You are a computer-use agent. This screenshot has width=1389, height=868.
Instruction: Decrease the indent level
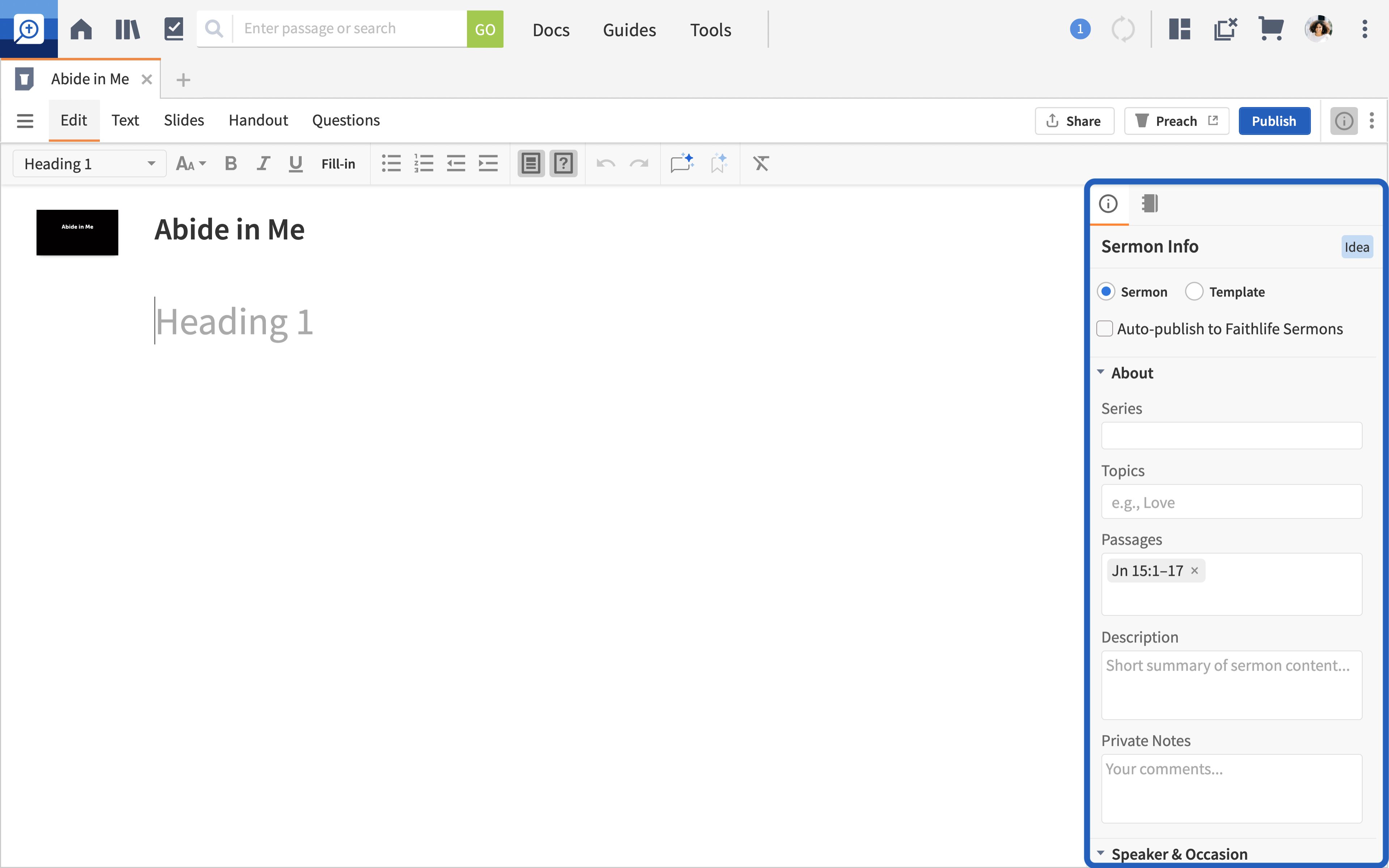456,163
